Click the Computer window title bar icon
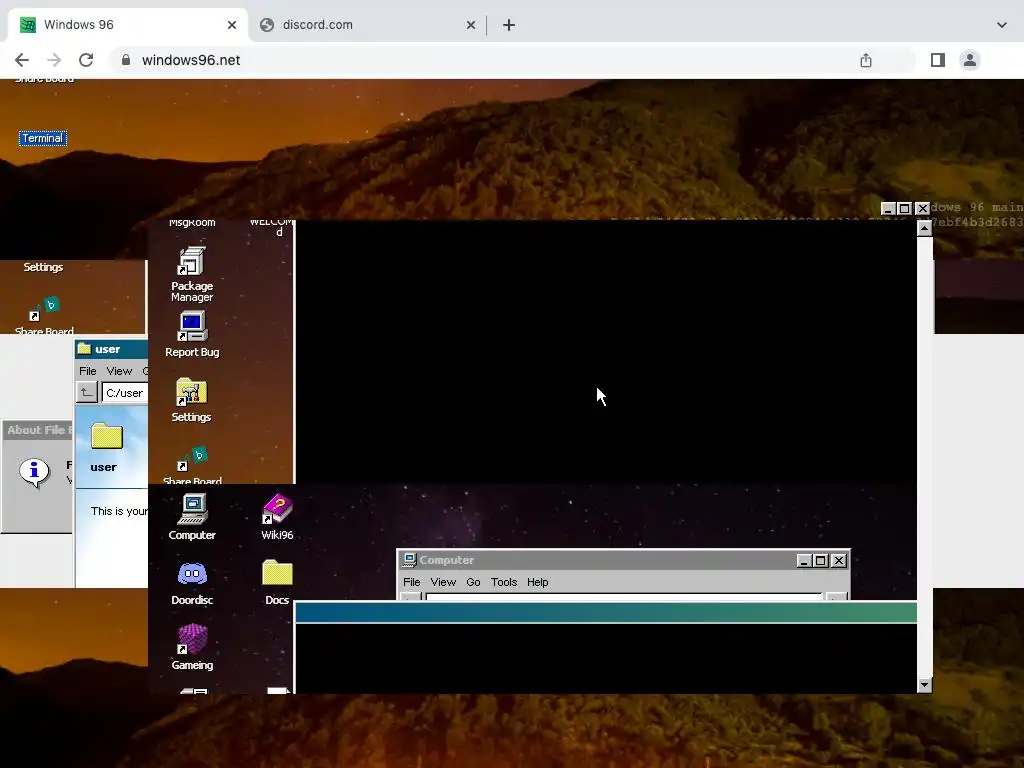 409,560
